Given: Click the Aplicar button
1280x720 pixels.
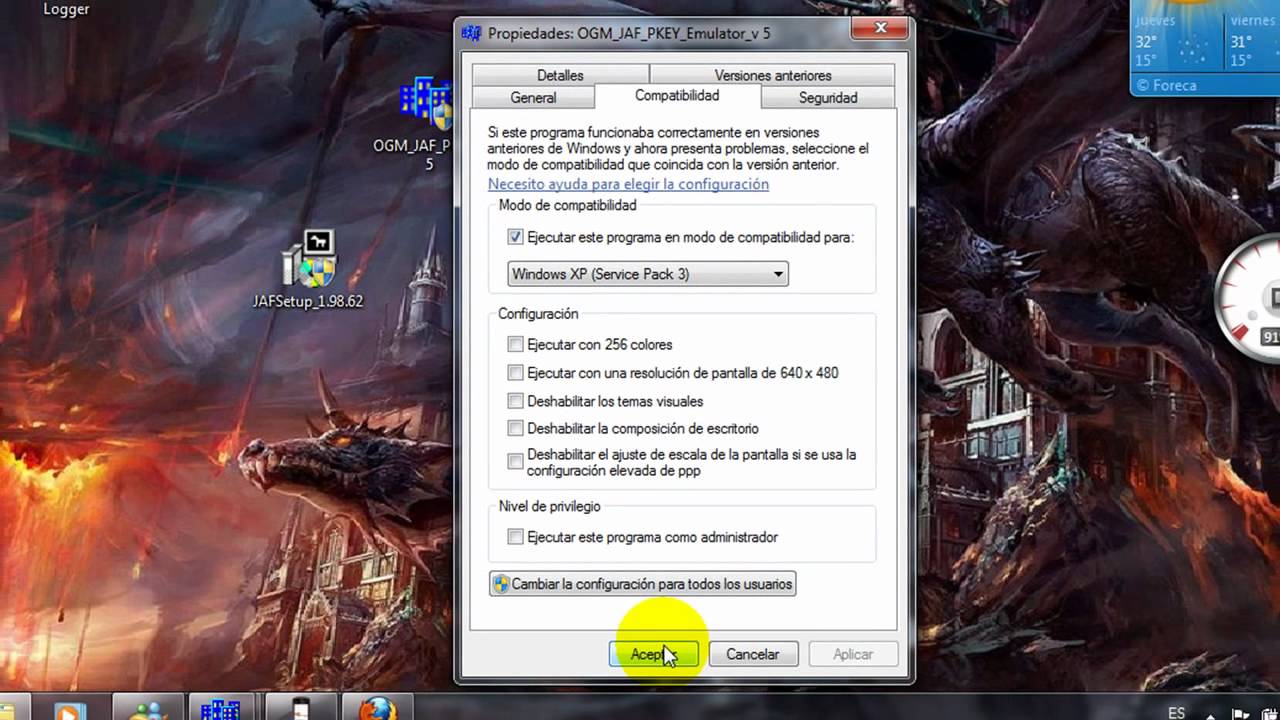Looking at the screenshot, I should pyautogui.click(x=853, y=654).
